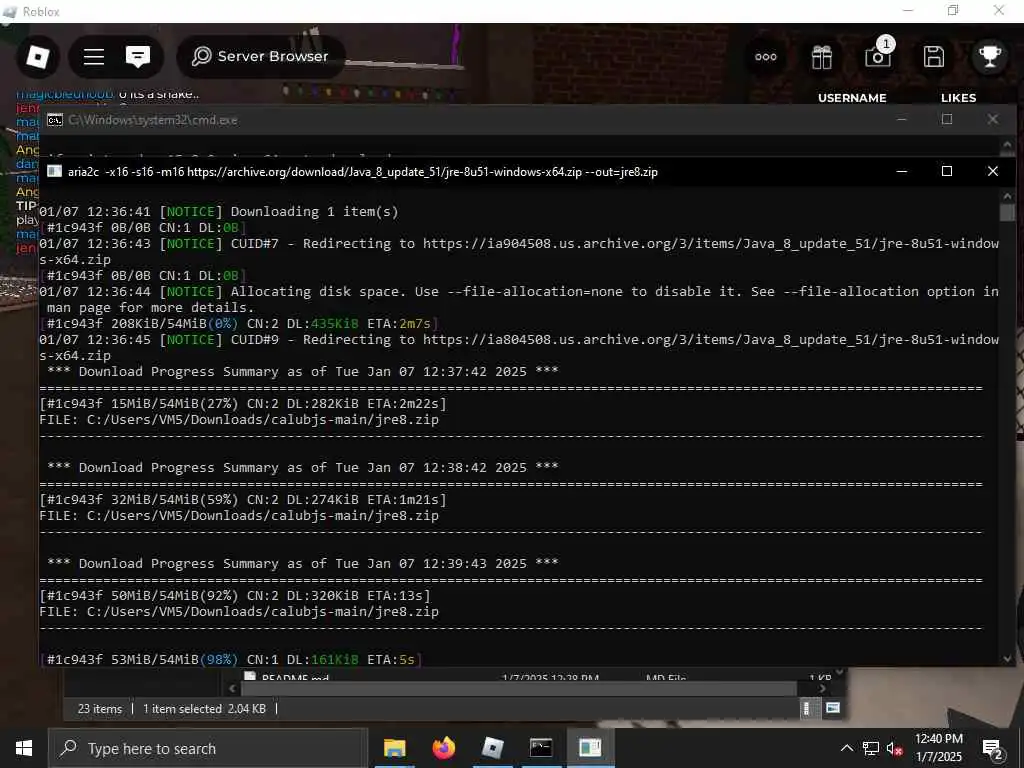The width and height of the screenshot is (1024, 768).
Task: Click the '50MiB/54MiB(92%)' progress line
Action: coord(235,596)
